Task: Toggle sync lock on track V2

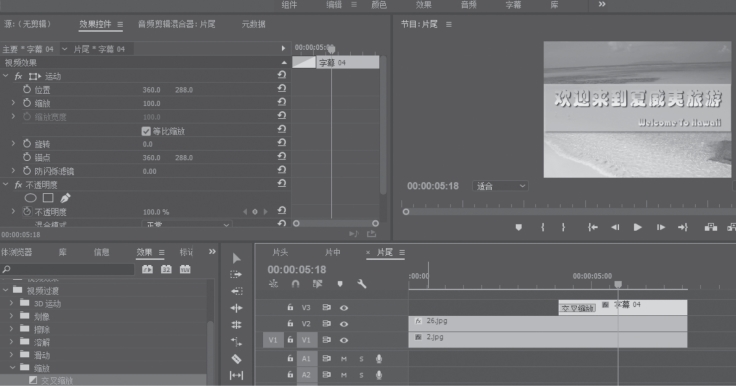Action: click(x=326, y=324)
